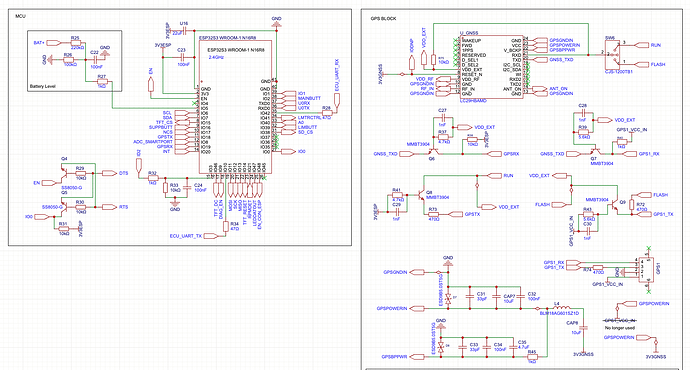
Task: Click the 'GPS BLOCK' title text
Action: point(383,18)
